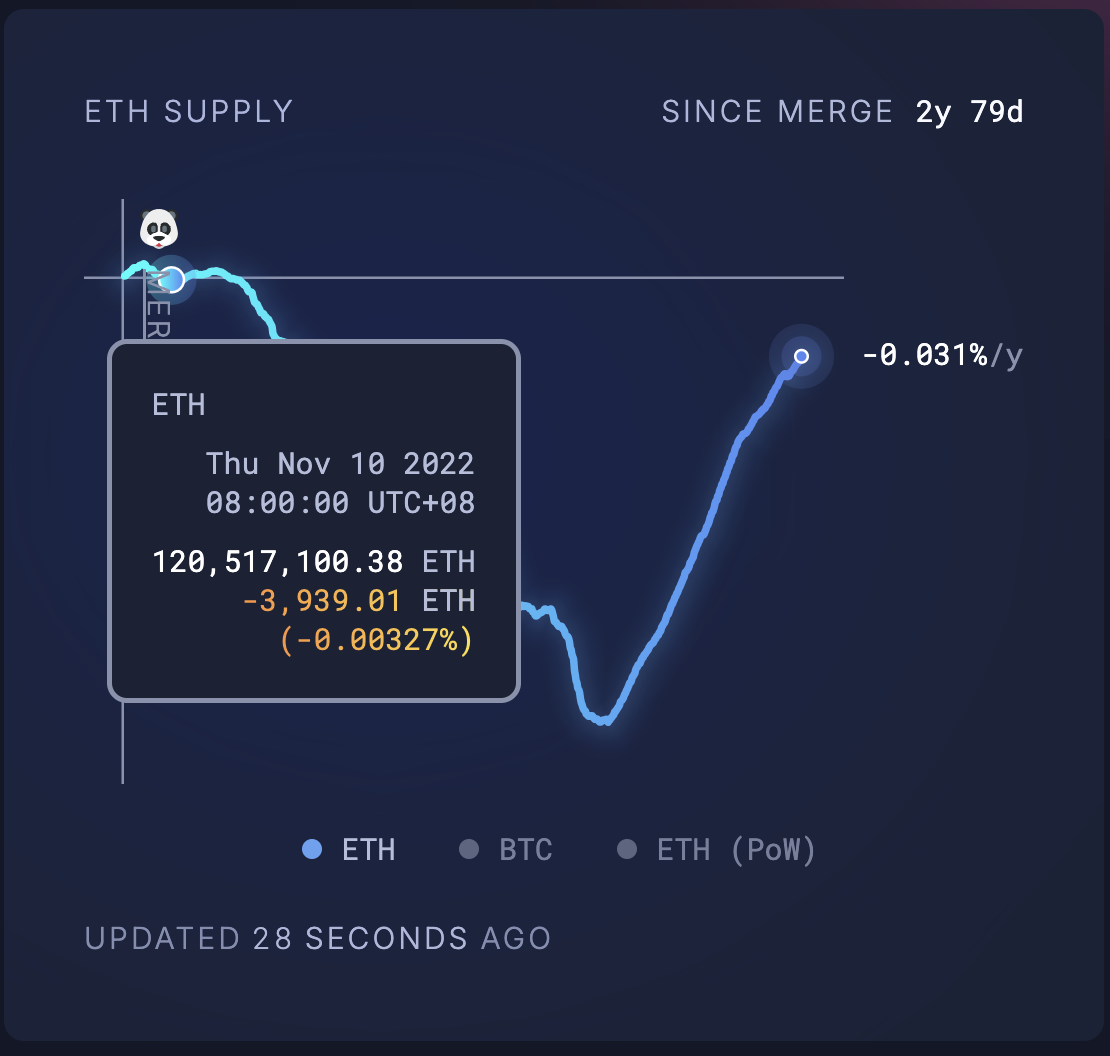The width and height of the screenshot is (1110, 1056).
Task: Select the SINCE MERGE label
Action: point(777,111)
